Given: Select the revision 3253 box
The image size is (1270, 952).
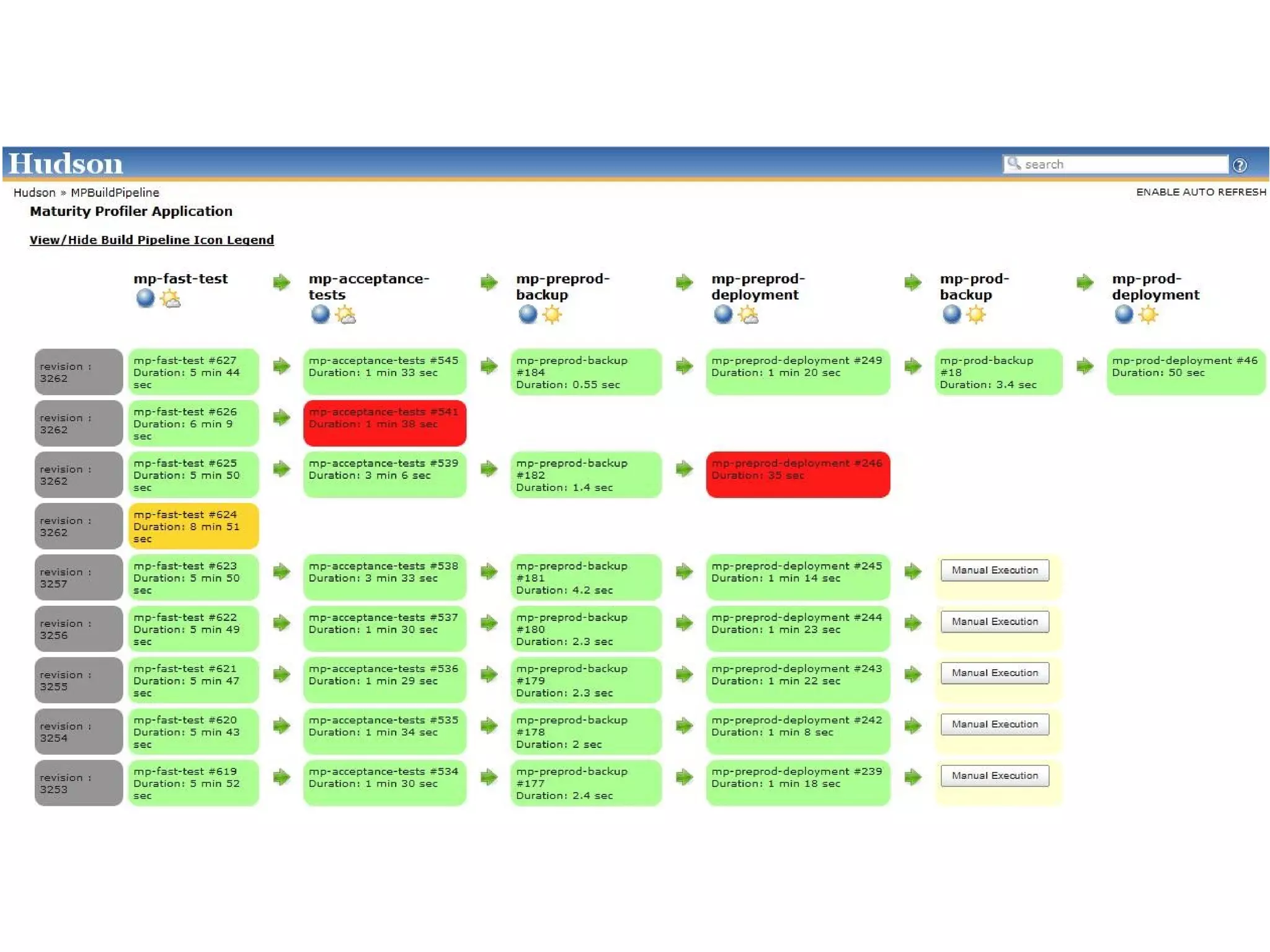Looking at the screenshot, I should pos(78,783).
